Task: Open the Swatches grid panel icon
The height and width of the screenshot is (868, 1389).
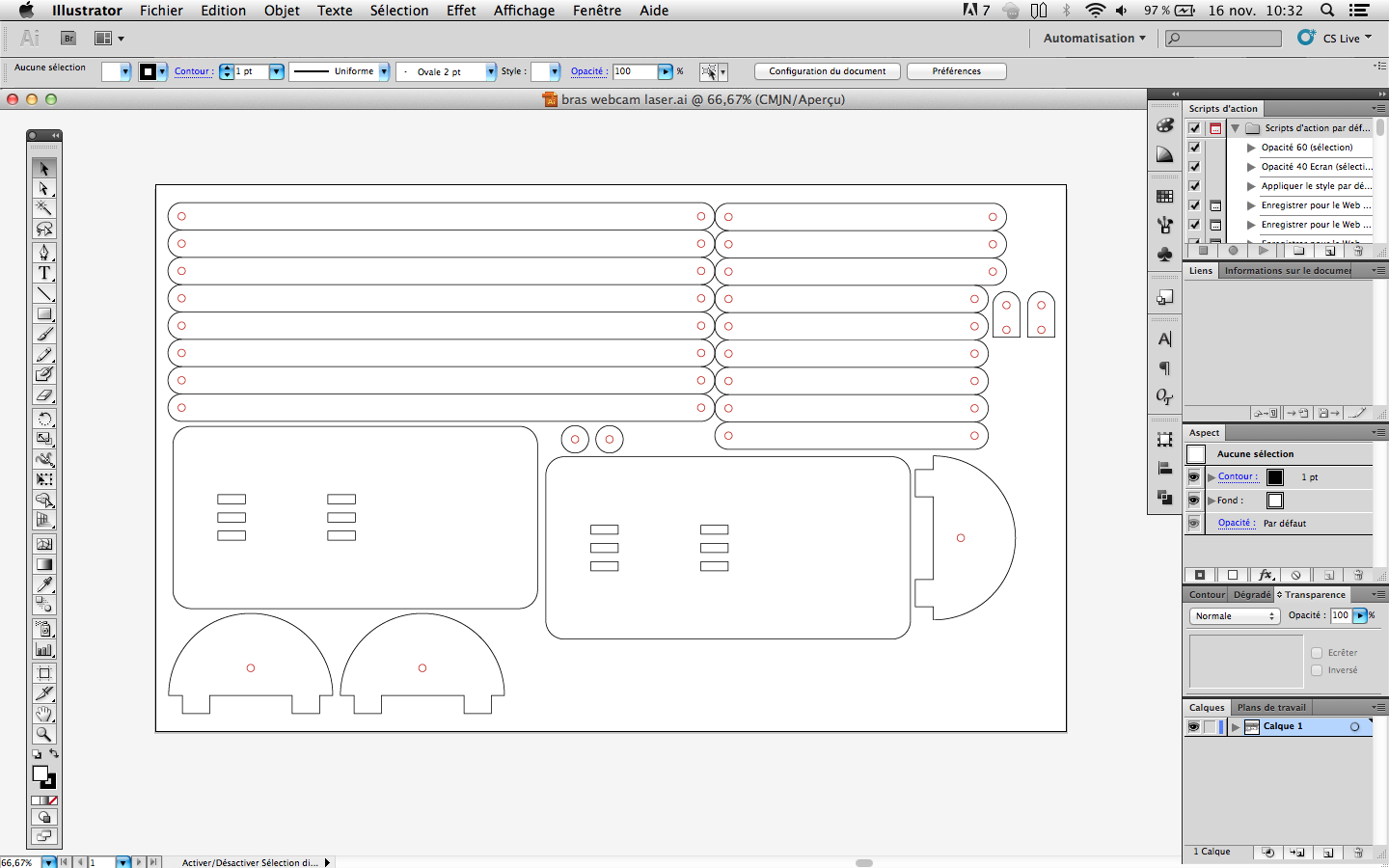Action: pyautogui.click(x=1165, y=196)
